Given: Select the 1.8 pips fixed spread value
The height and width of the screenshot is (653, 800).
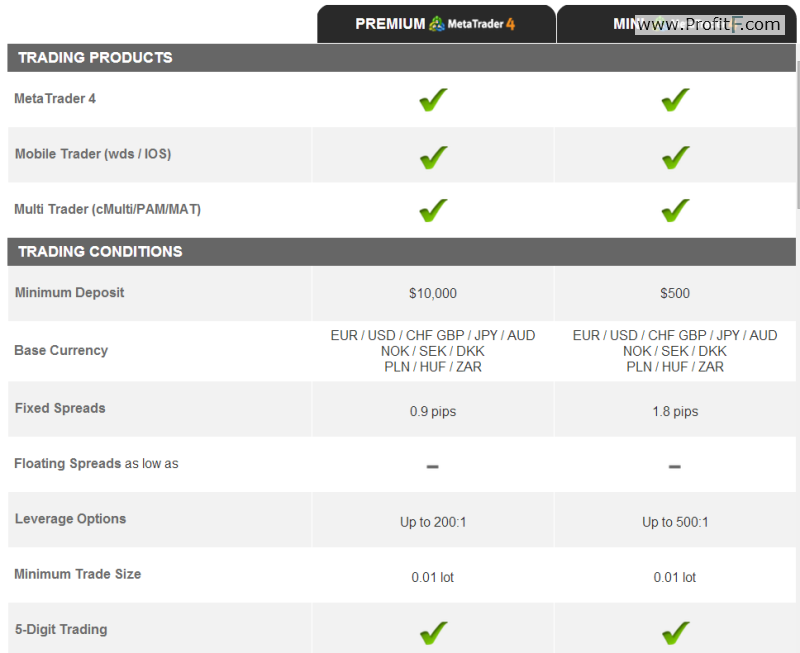Looking at the screenshot, I should point(675,412).
